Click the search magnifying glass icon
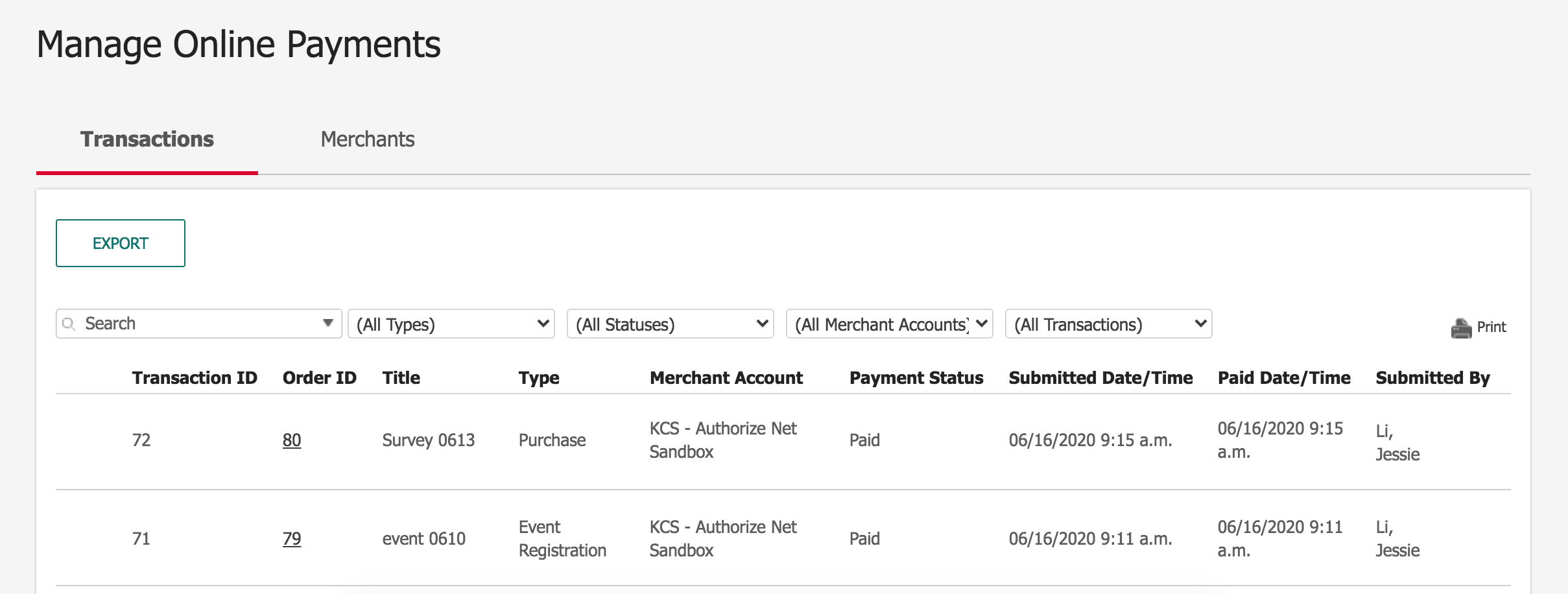This screenshot has width=1568, height=594. pos(69,324)
